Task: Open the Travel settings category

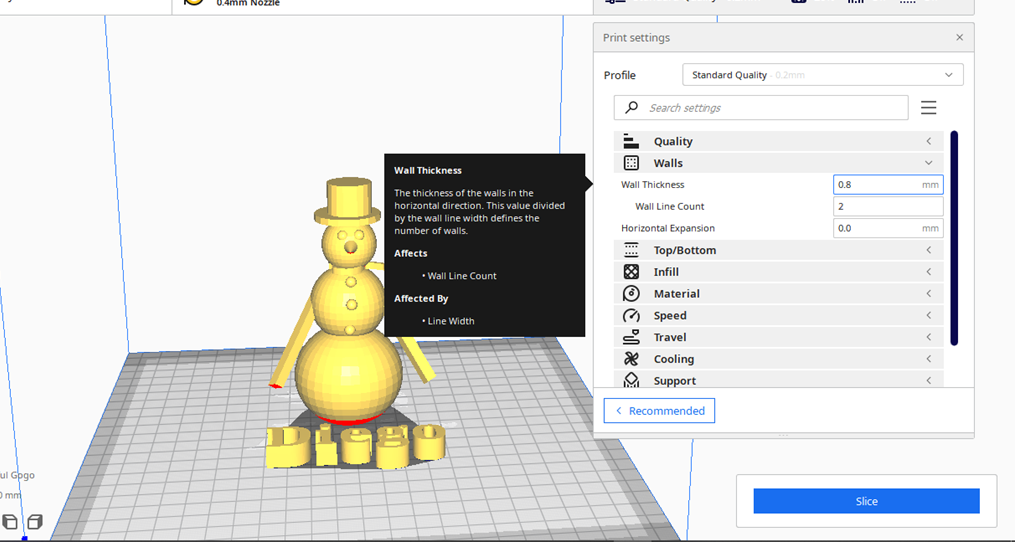Action: pos(779,337)
